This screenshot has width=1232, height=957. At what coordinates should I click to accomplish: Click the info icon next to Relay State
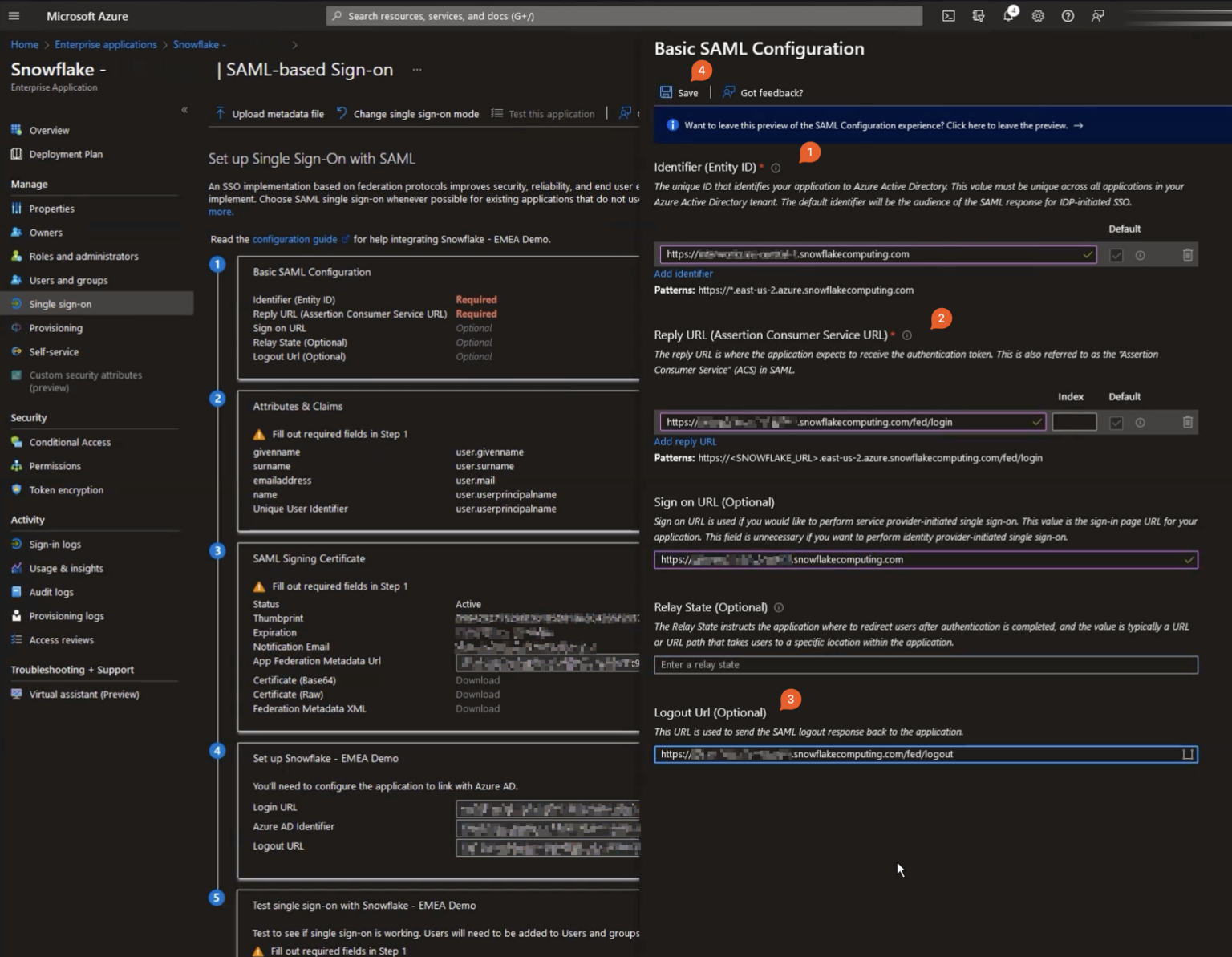pos(777,607)
